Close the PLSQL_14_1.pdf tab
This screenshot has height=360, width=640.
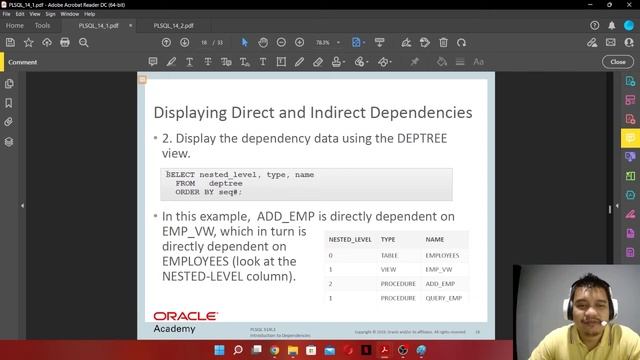click(x=130, y=25)
